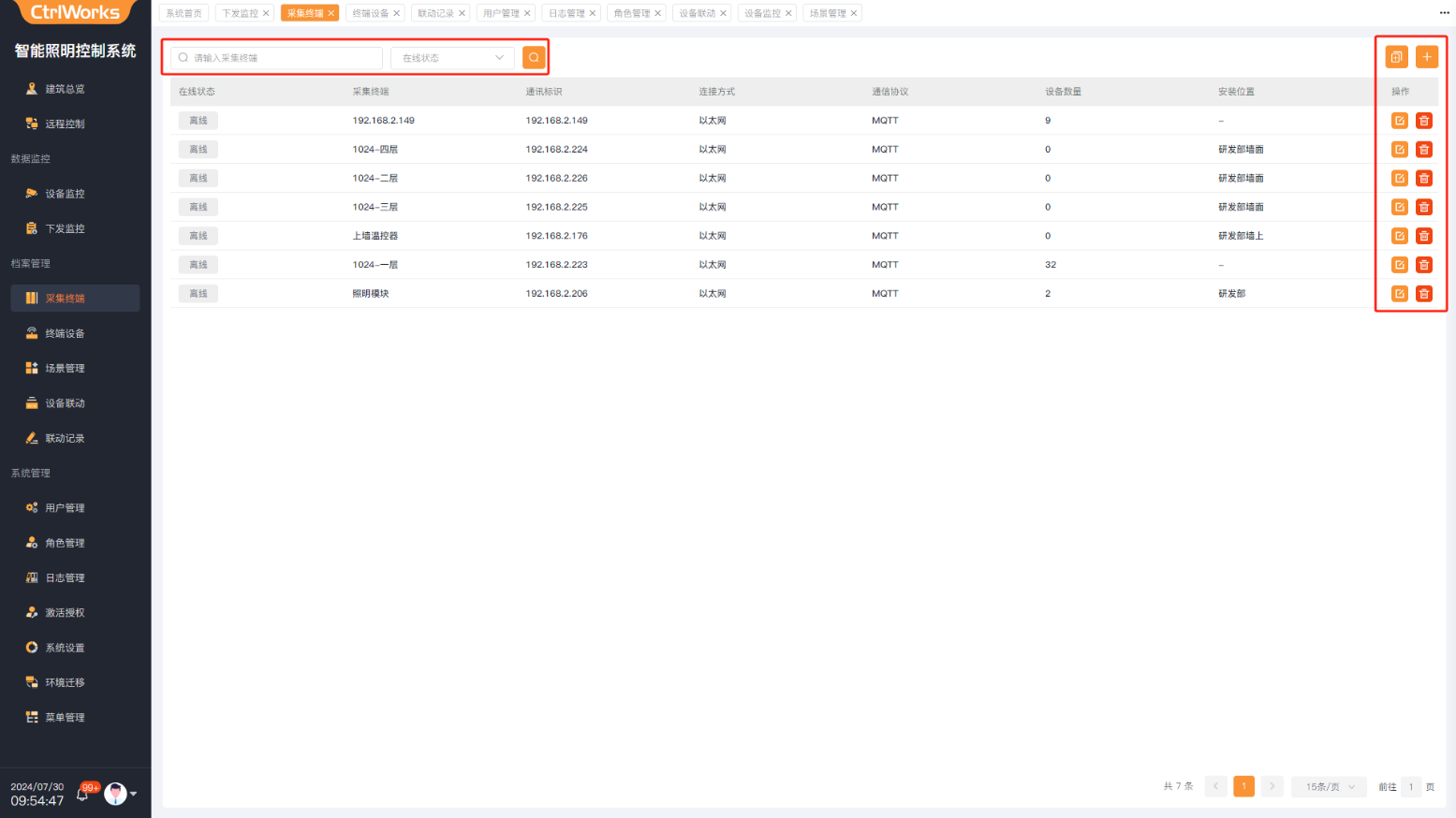1456x818 pixels.
Task: Switch to the 终端设备 tab
Action: (x=370, y=14)
